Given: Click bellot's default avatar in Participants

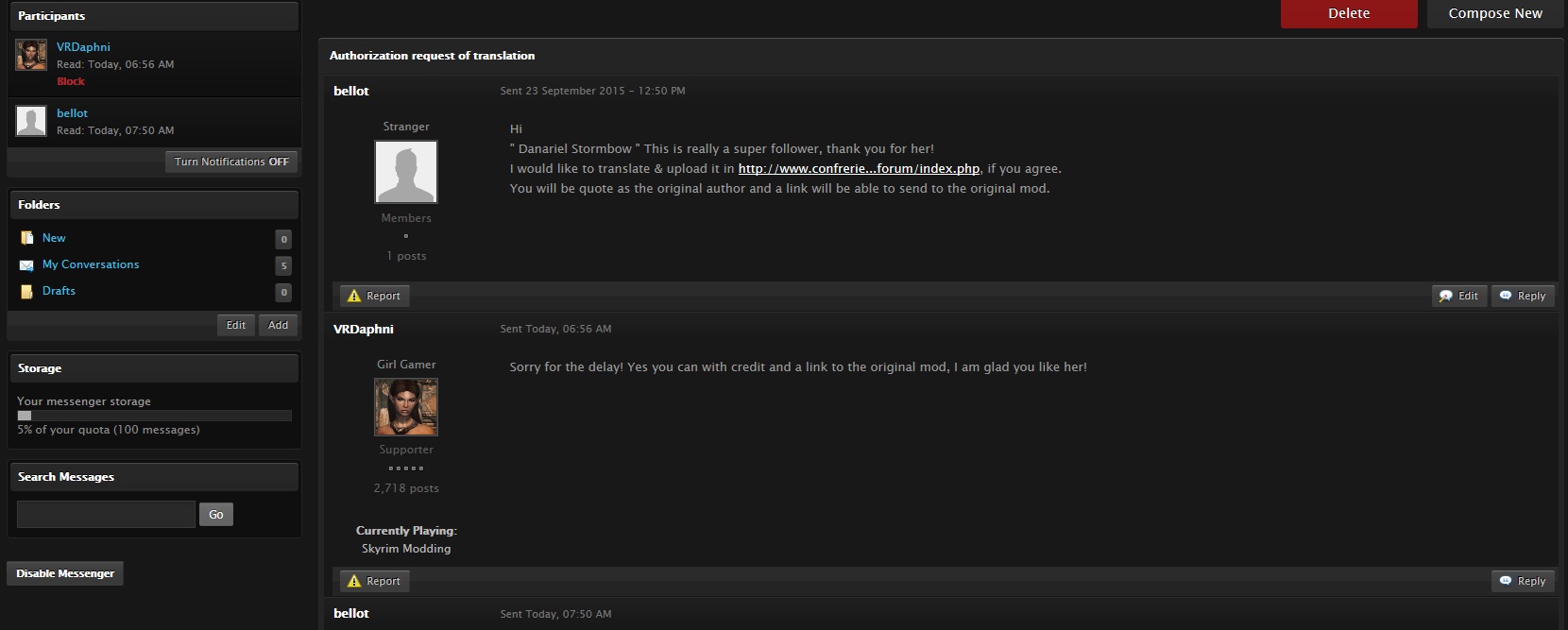Looking at the screenshot, I should 31,121.
